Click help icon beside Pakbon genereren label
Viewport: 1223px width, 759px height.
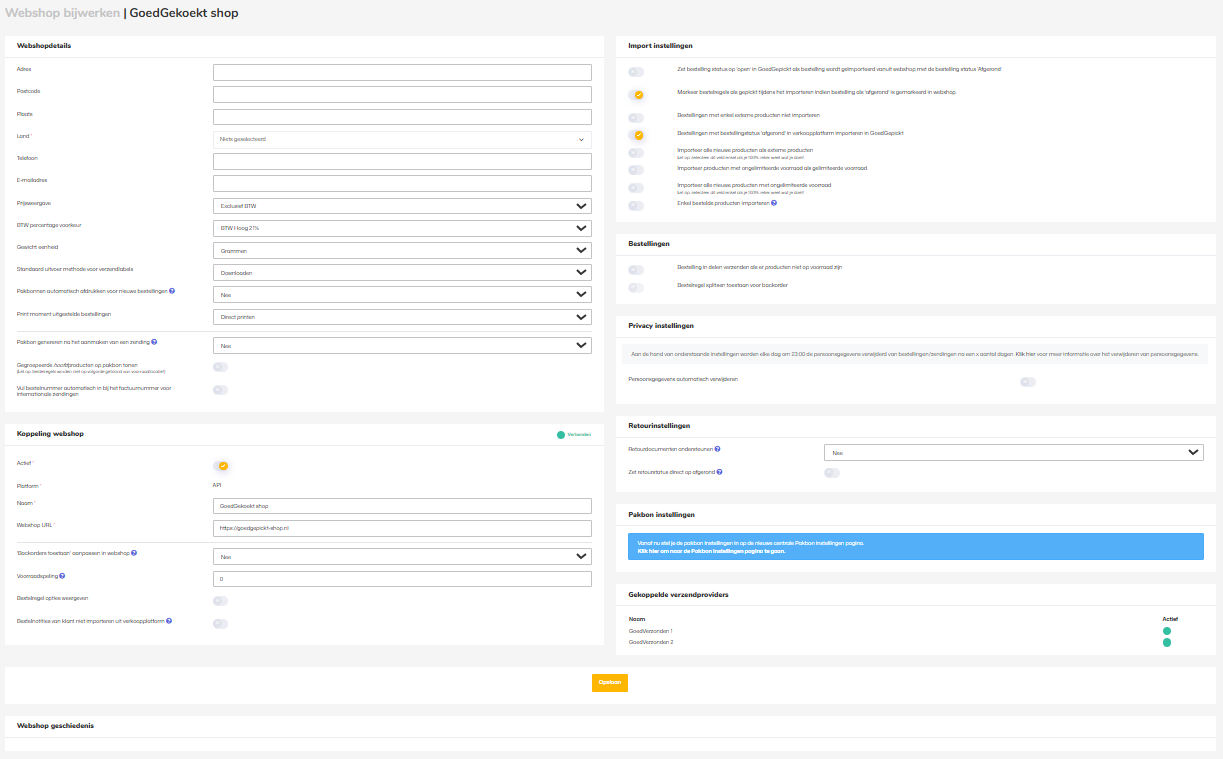click(x=152, y=341)
